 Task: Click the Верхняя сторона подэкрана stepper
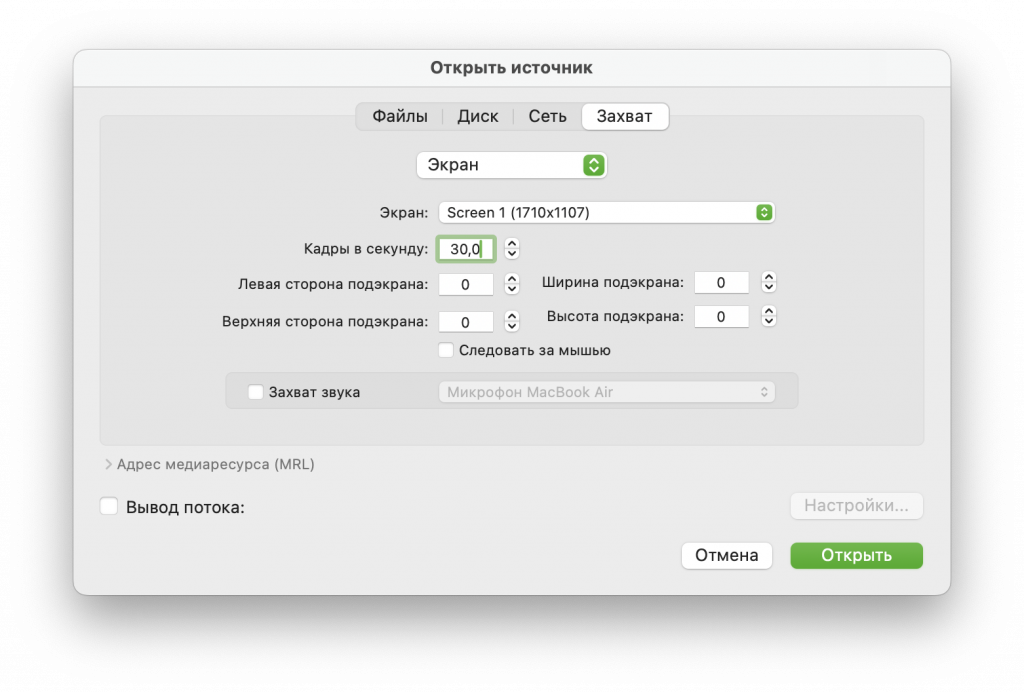(x=512, y=322)
